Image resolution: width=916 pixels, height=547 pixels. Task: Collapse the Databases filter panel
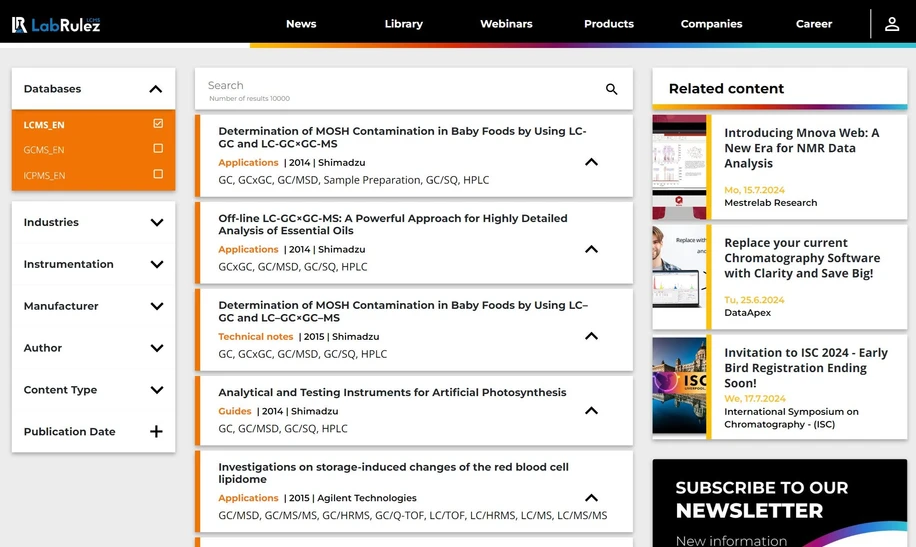(x=155, y=89)
